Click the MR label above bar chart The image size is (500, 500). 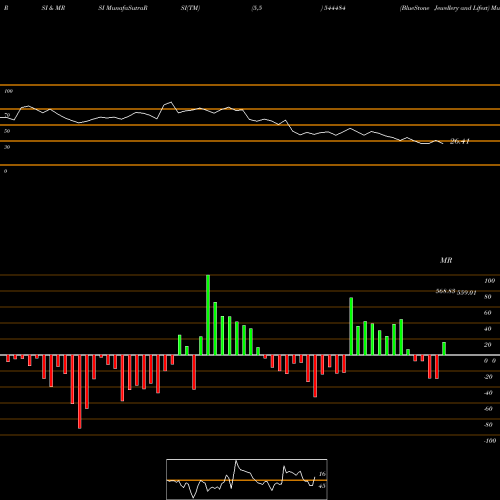(446, 260)
